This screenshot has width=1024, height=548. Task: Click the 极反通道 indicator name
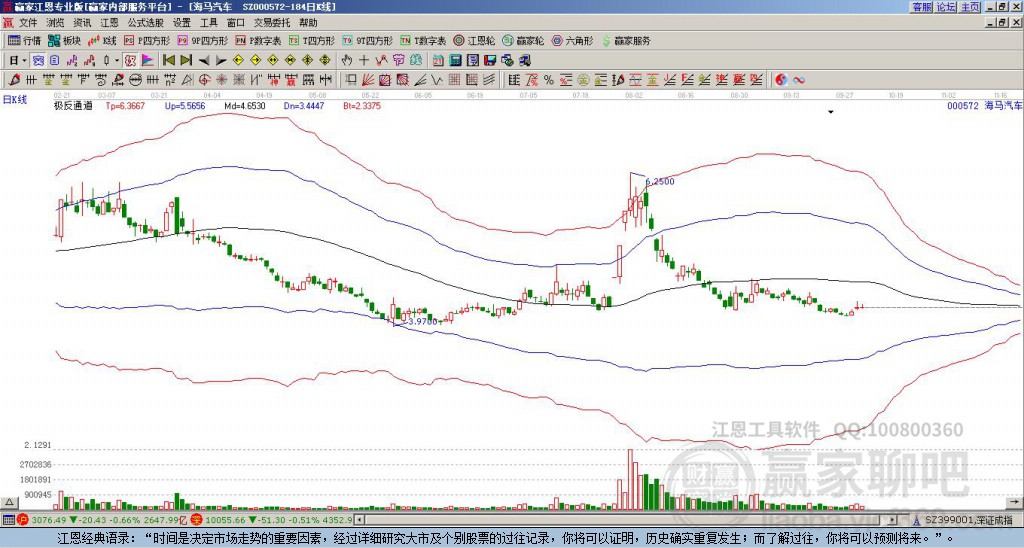pos(72,105)
